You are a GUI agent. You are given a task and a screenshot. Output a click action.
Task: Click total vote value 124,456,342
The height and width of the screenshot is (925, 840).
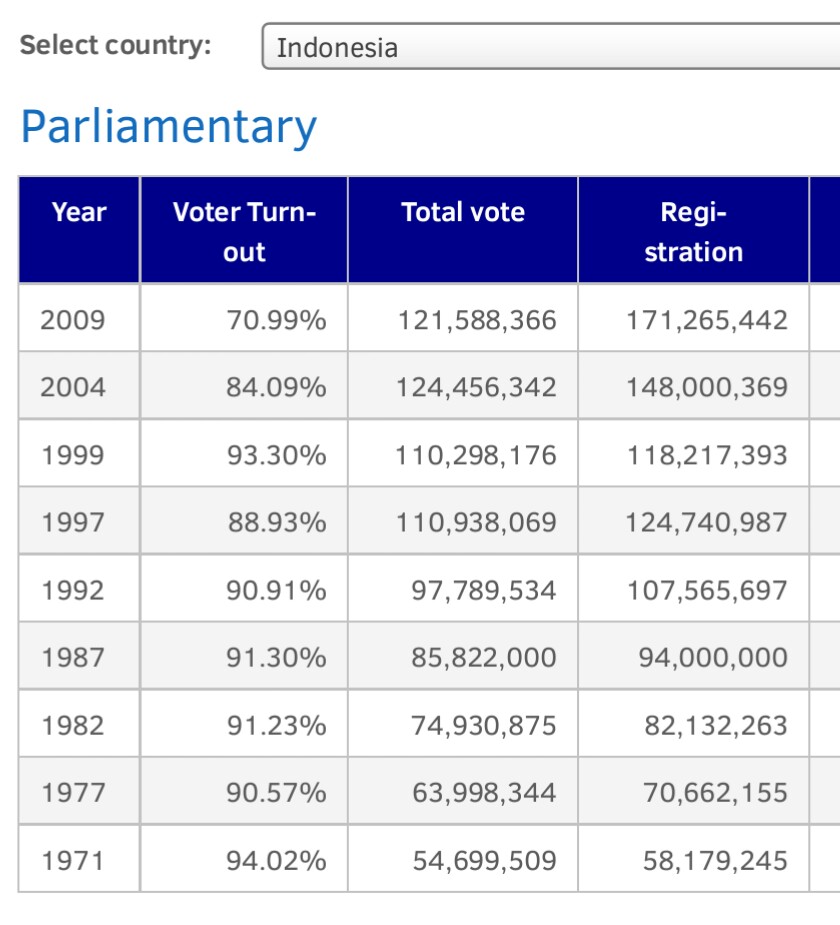coord(477,387)
